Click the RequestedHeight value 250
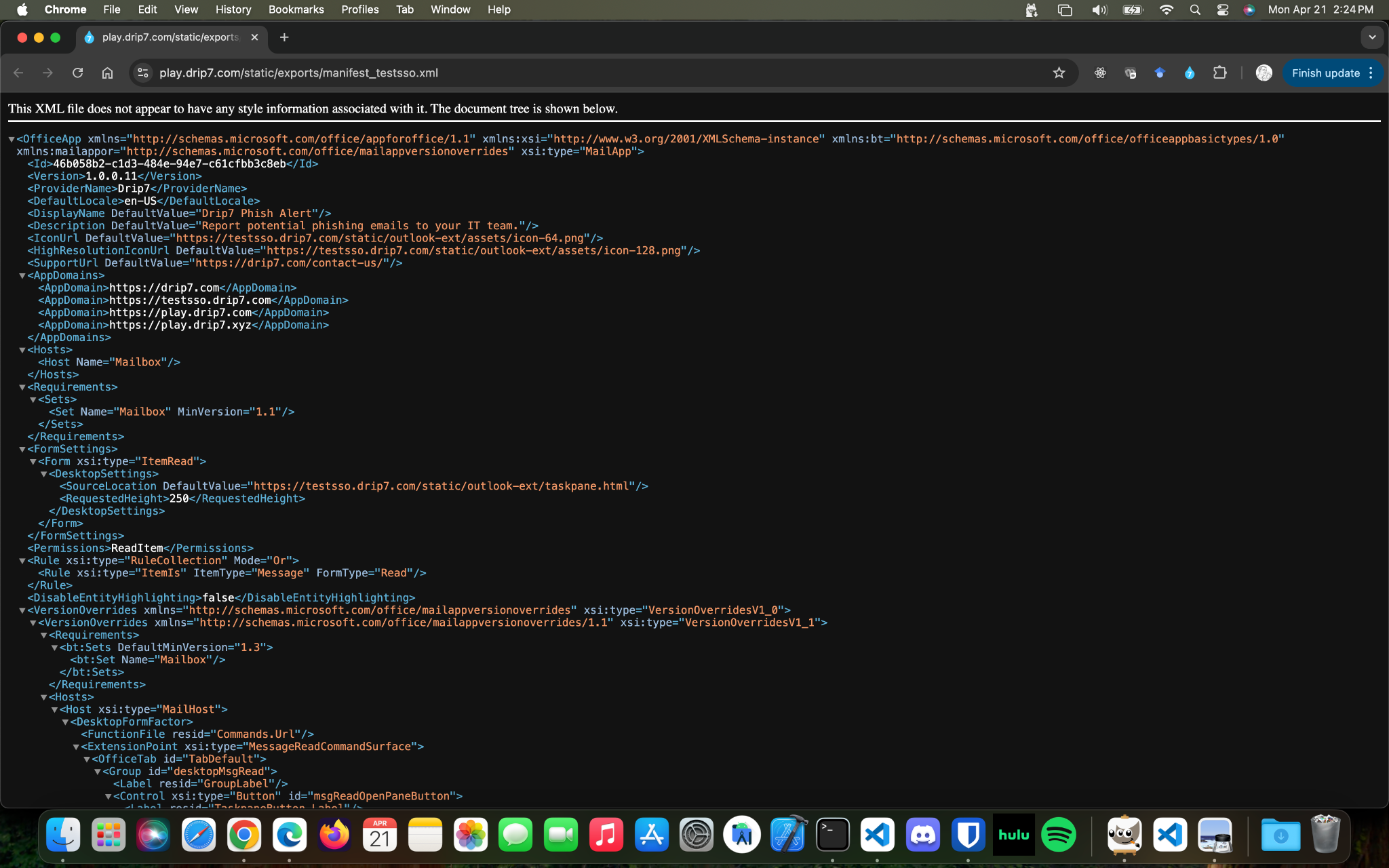 [x=179, y=499]
